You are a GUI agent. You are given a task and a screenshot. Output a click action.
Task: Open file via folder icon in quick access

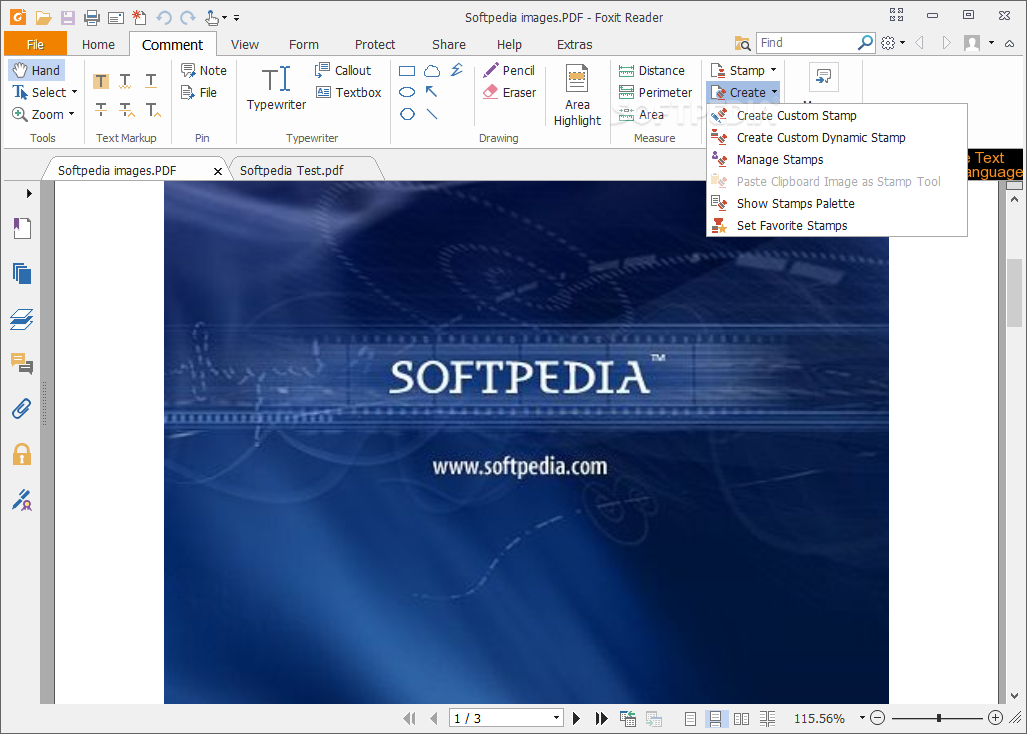43,18
